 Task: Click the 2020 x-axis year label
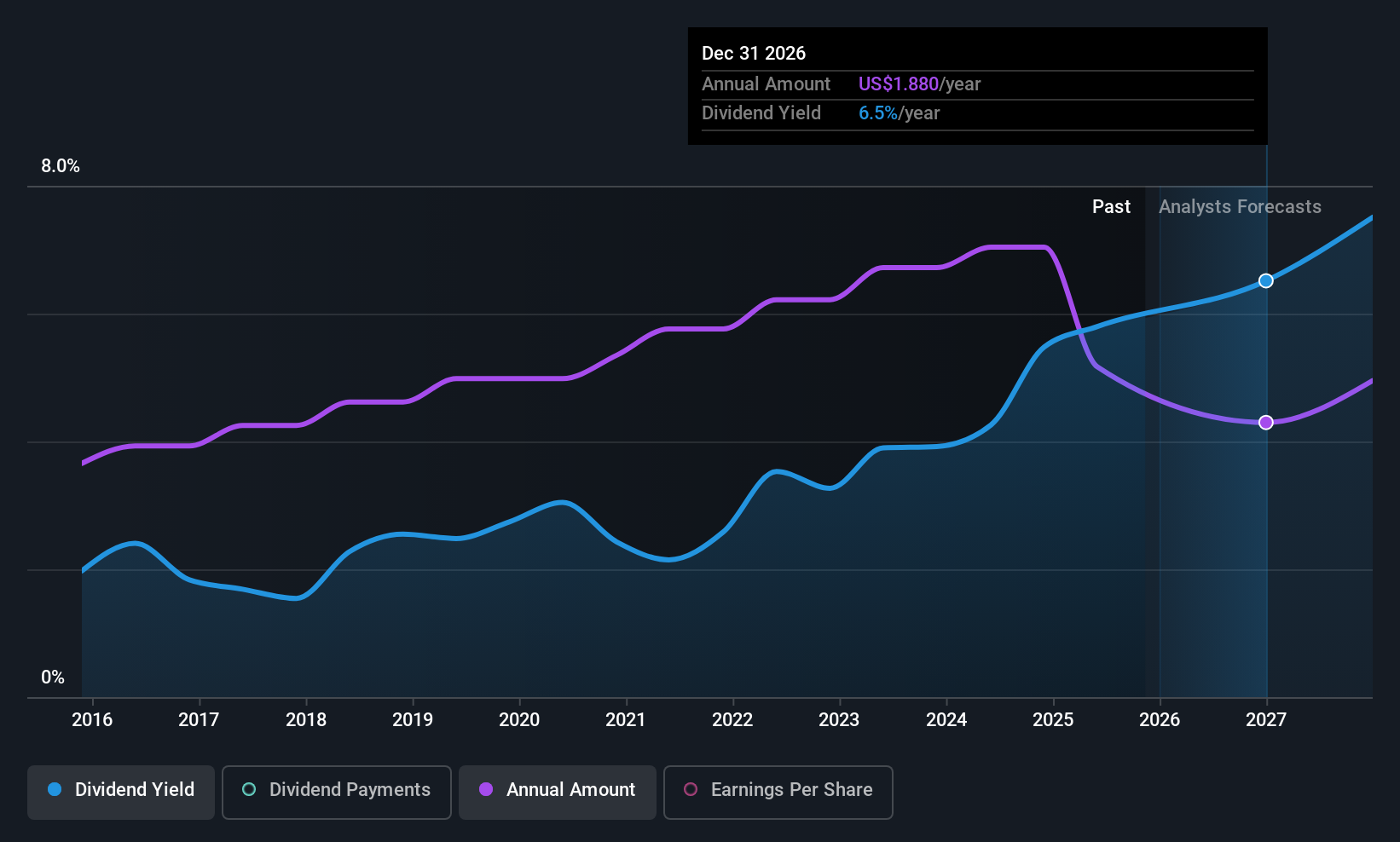point(519,720)
